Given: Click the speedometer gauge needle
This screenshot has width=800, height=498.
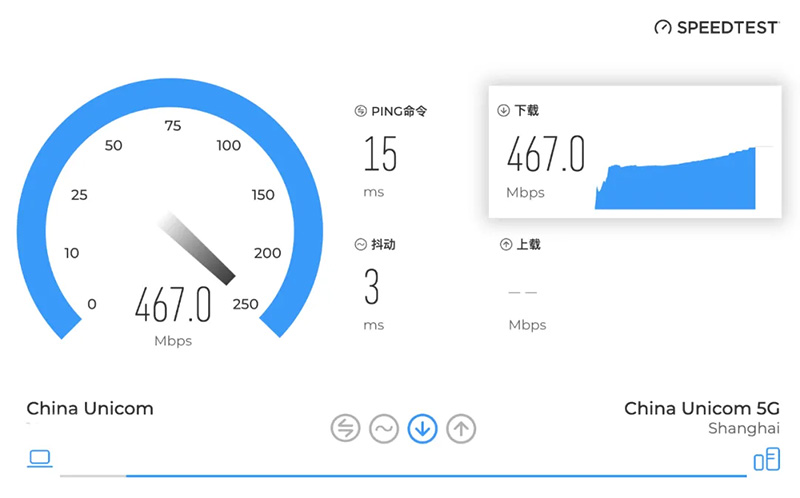Looking at the screenshot, I should [198, 246].
